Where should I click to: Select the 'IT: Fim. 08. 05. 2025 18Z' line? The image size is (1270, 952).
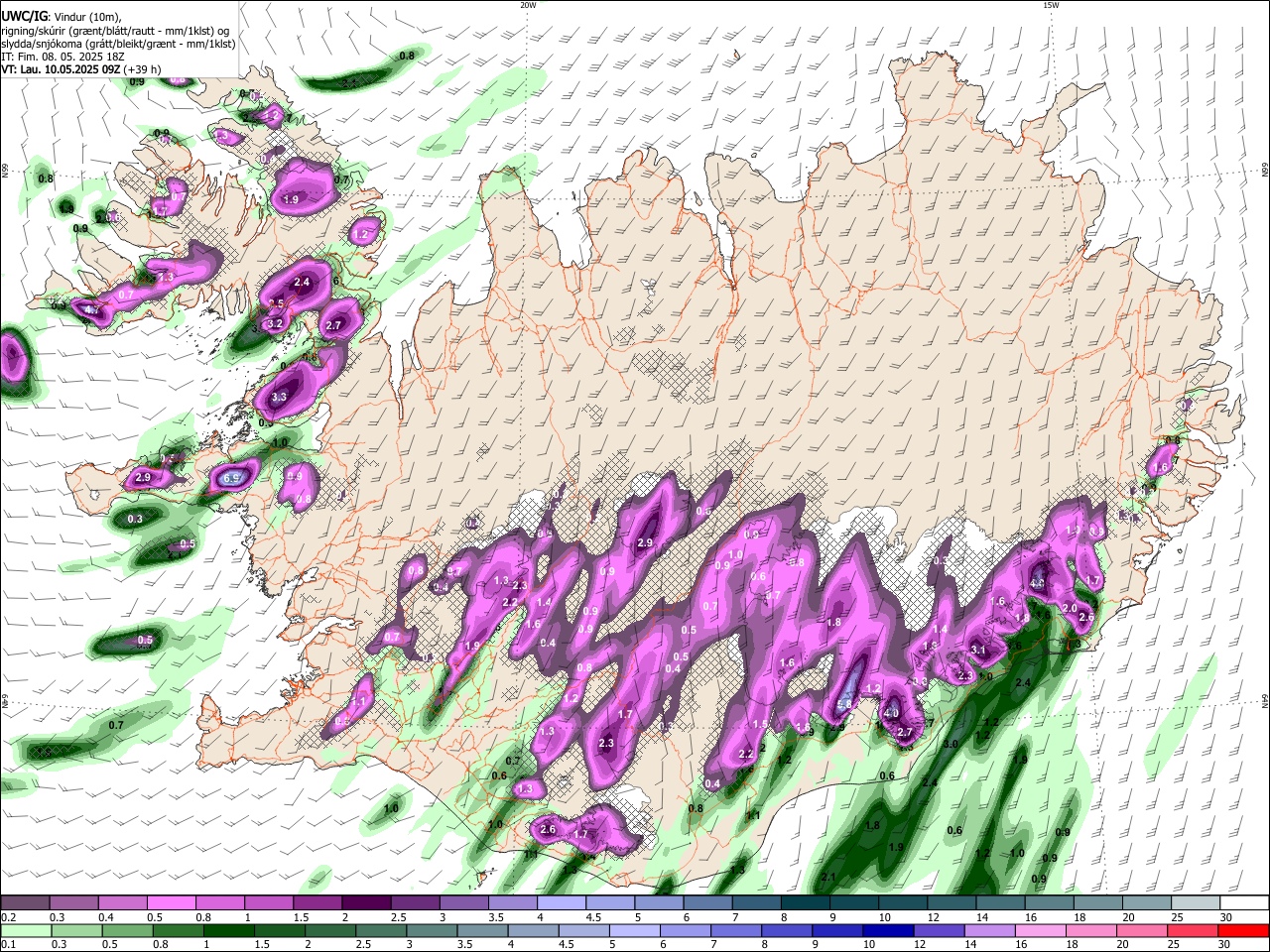[x=61, y=57]
